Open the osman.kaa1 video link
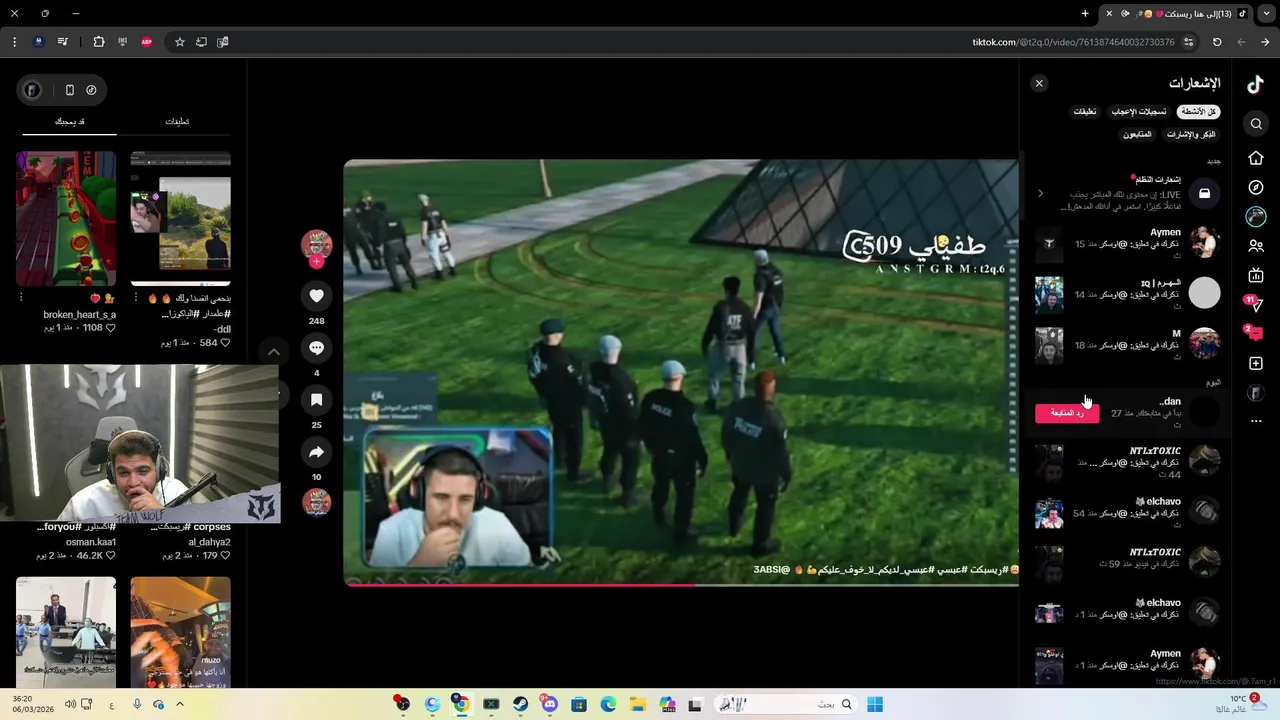Screen dimensions: 1280x720 [x=91, y=542]
